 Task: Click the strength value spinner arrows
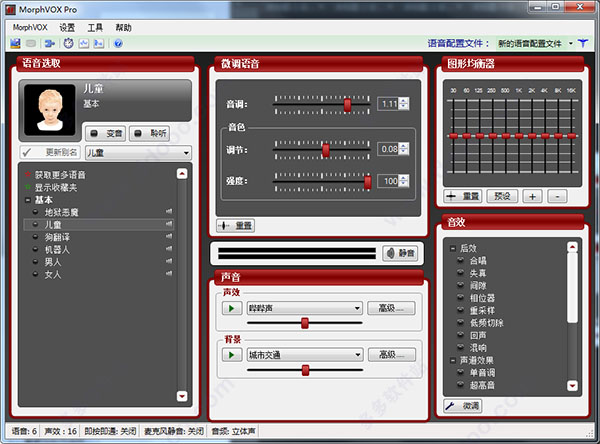tap(404, 181)
